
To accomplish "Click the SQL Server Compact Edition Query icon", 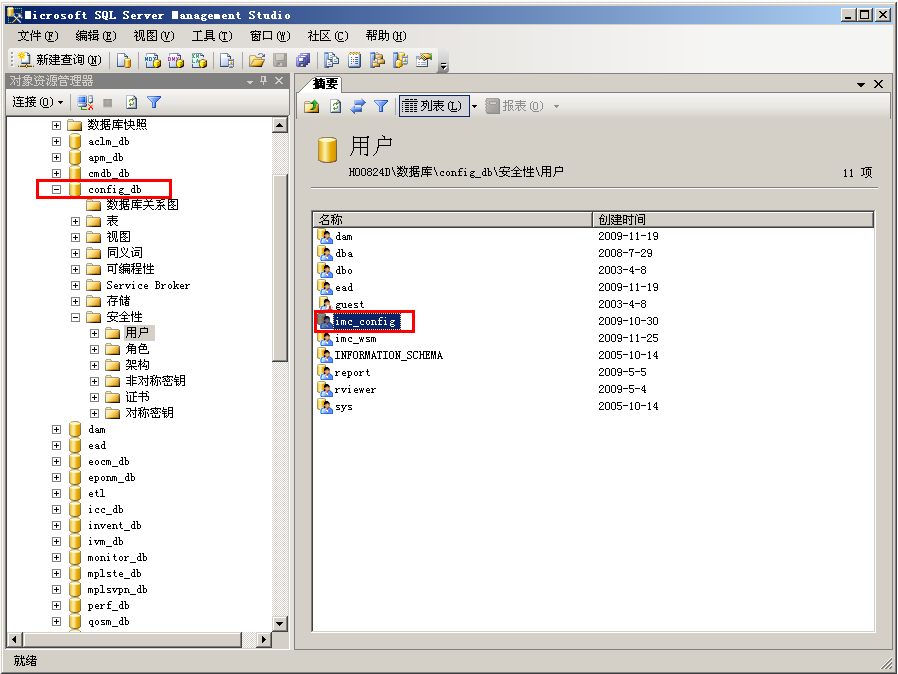I will click(227, 60).
